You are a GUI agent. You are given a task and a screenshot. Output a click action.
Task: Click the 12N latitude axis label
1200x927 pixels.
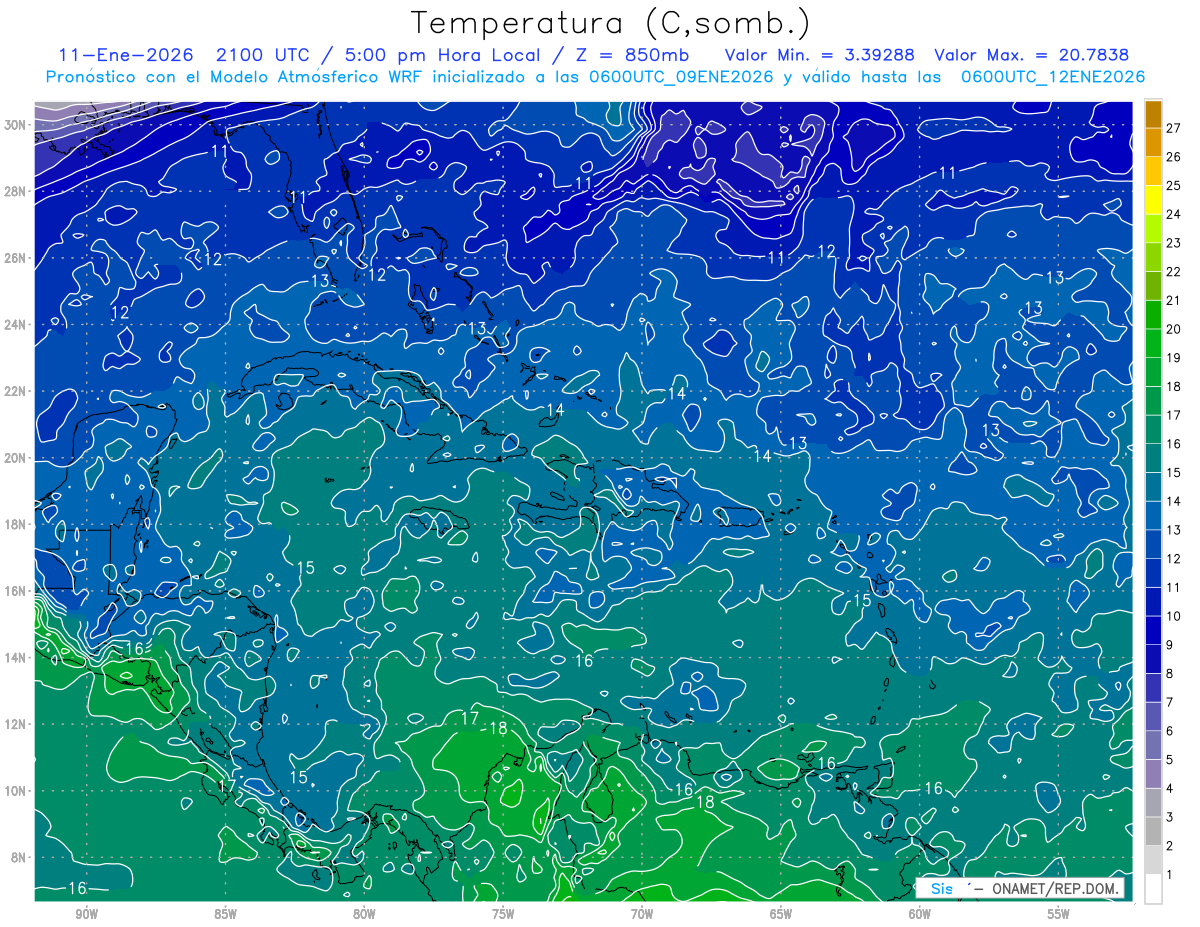[x=17, y=724]
